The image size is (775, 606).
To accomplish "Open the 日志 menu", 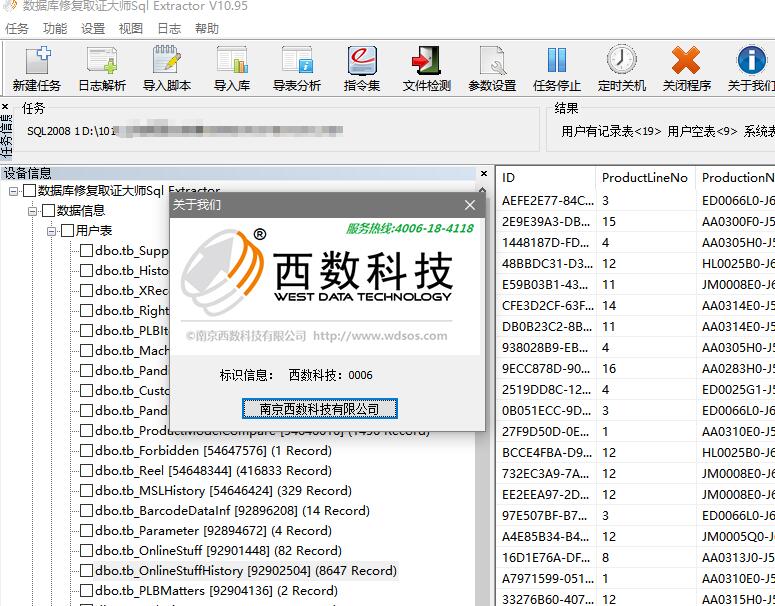I will point(169,29).
